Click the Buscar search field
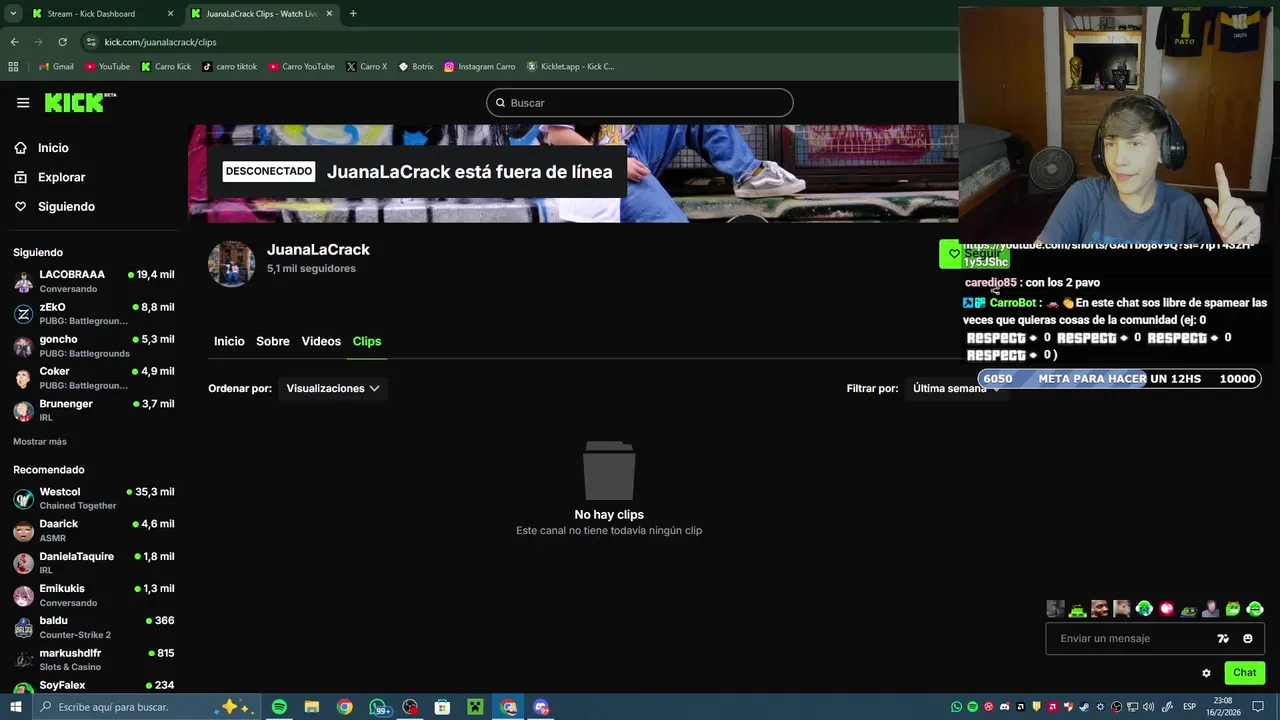Image resolution: width=1280 pixels, height=720 pixels. [640, 103]
